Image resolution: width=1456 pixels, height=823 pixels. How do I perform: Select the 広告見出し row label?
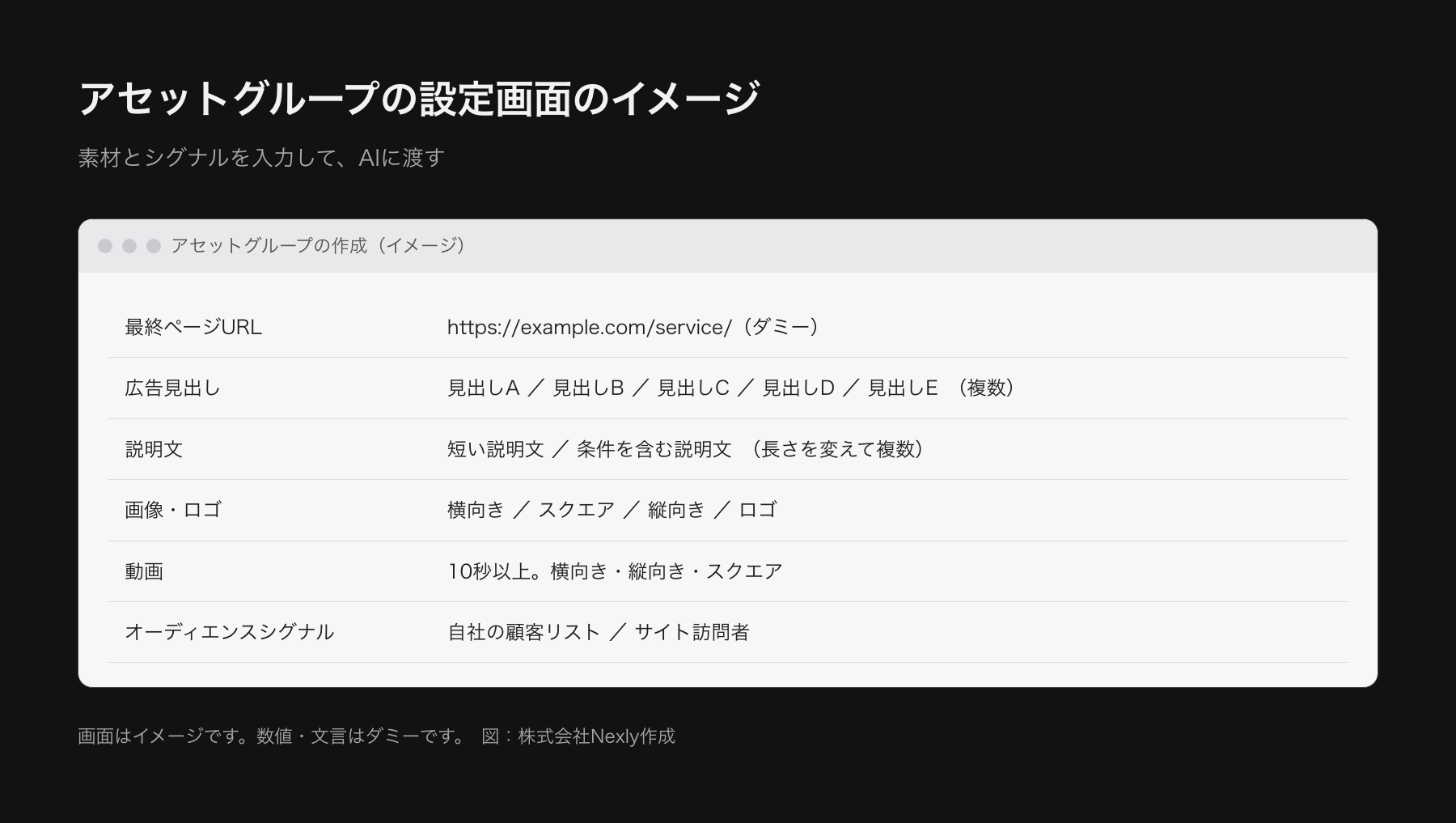173,388
